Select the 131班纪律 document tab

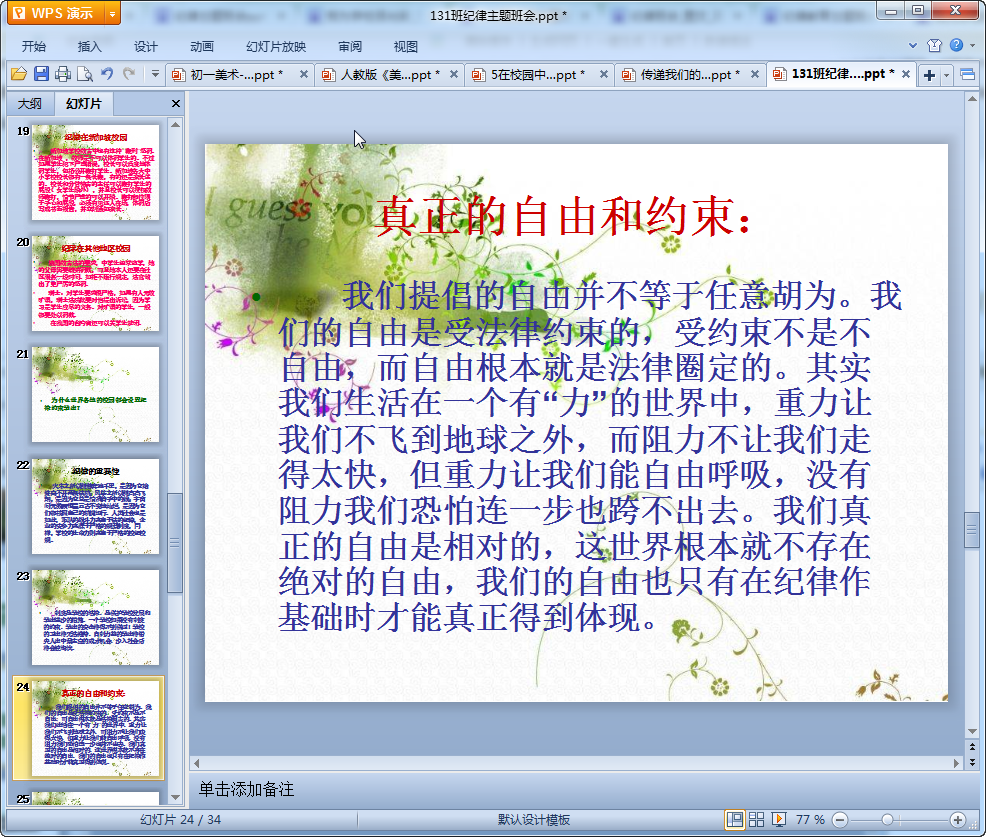842,74
